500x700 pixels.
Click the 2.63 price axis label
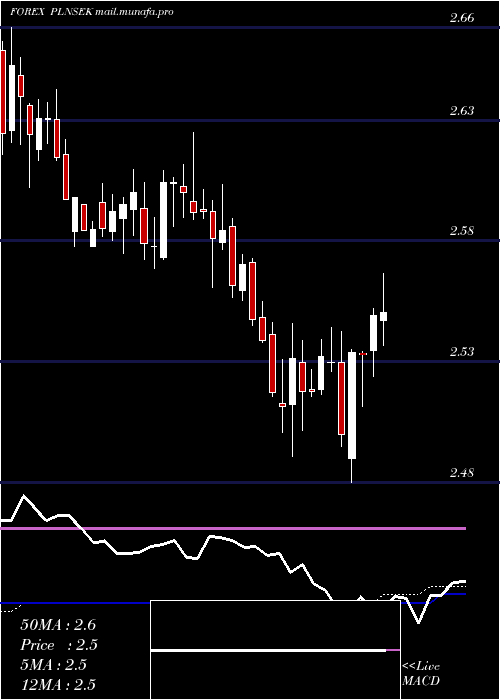tap(462, 111)
